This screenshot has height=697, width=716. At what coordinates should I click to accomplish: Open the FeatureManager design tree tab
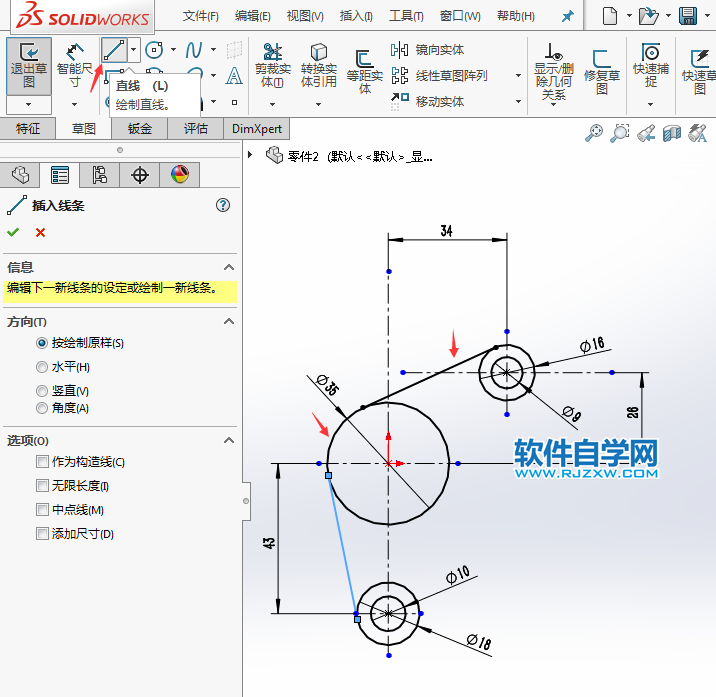click(20, 175)
